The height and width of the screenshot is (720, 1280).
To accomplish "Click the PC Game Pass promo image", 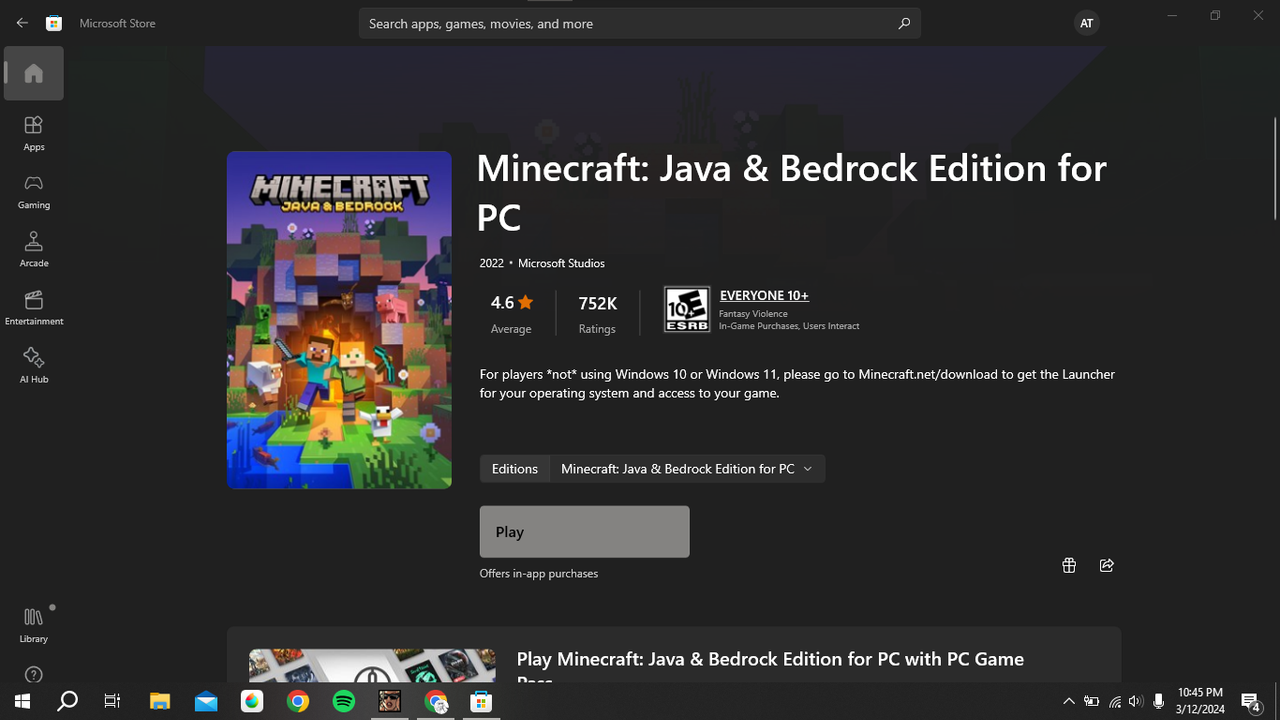I will pyautogui.click(x=372, y=666).
